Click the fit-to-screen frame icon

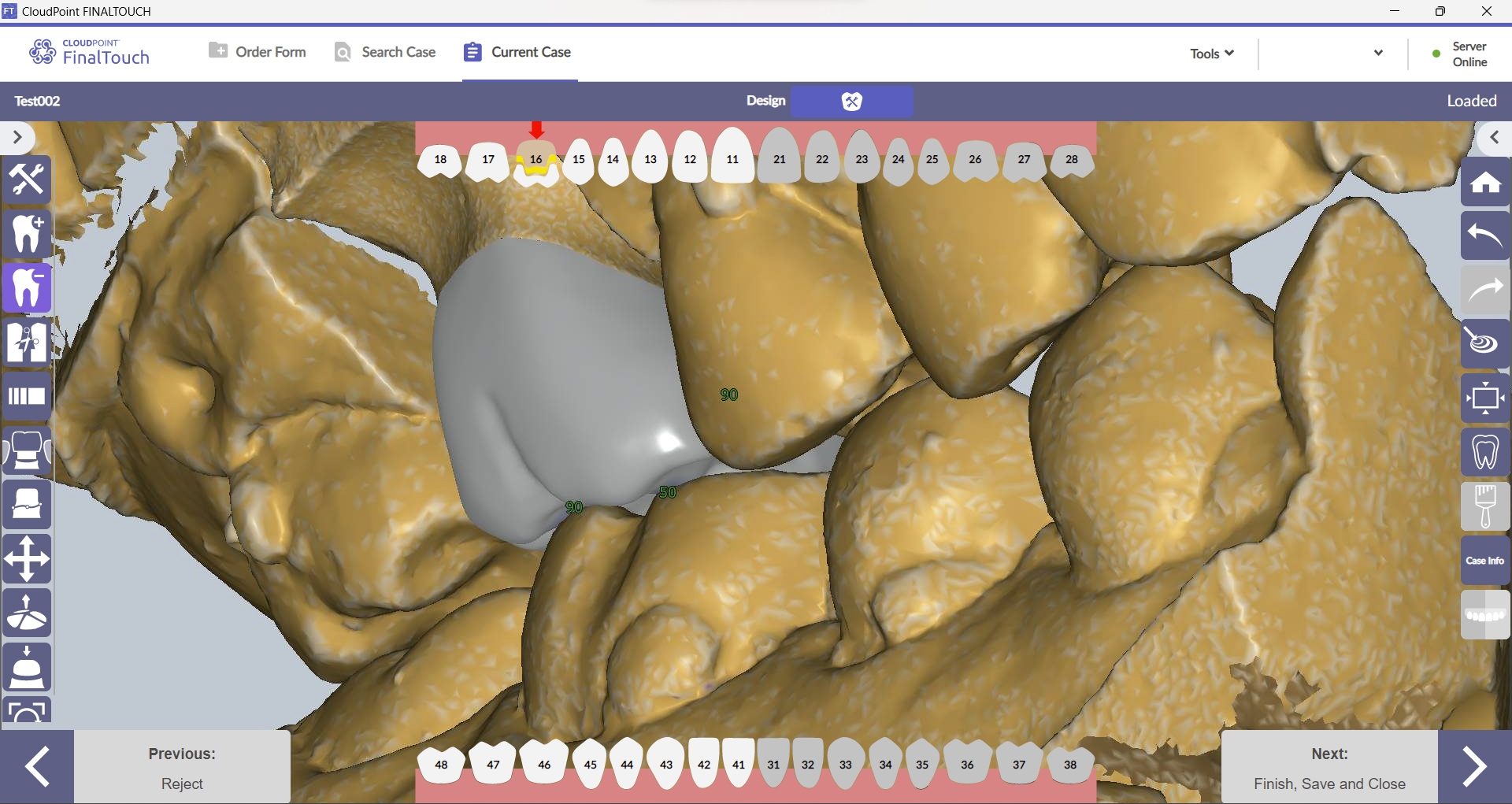pyautogui.click(x=1485, y=398)
